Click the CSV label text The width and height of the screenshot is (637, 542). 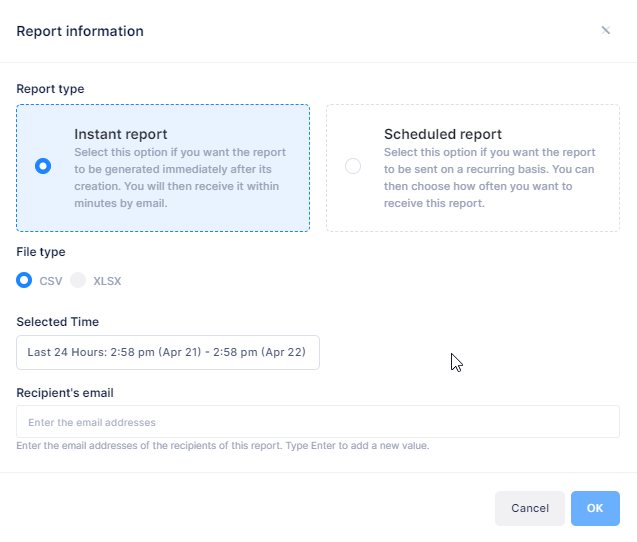pyautogui.click(x=51, y=281)
